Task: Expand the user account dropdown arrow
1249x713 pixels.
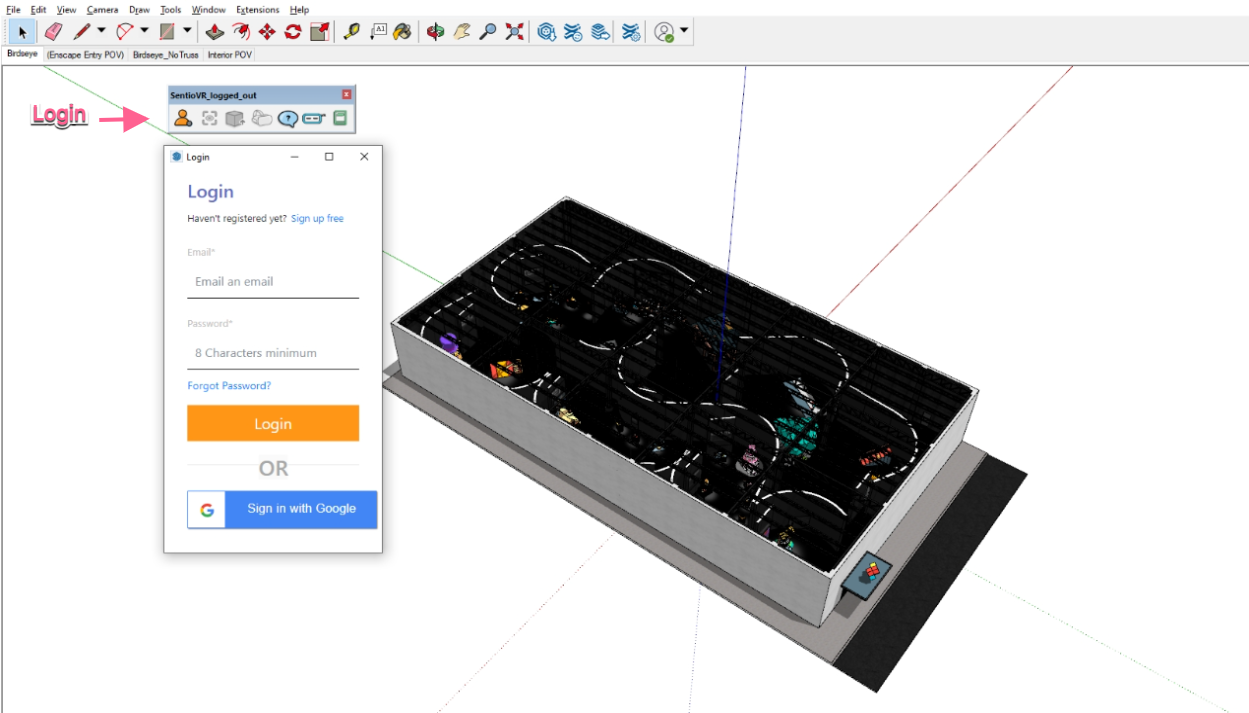Action: [x=684, y=32]
